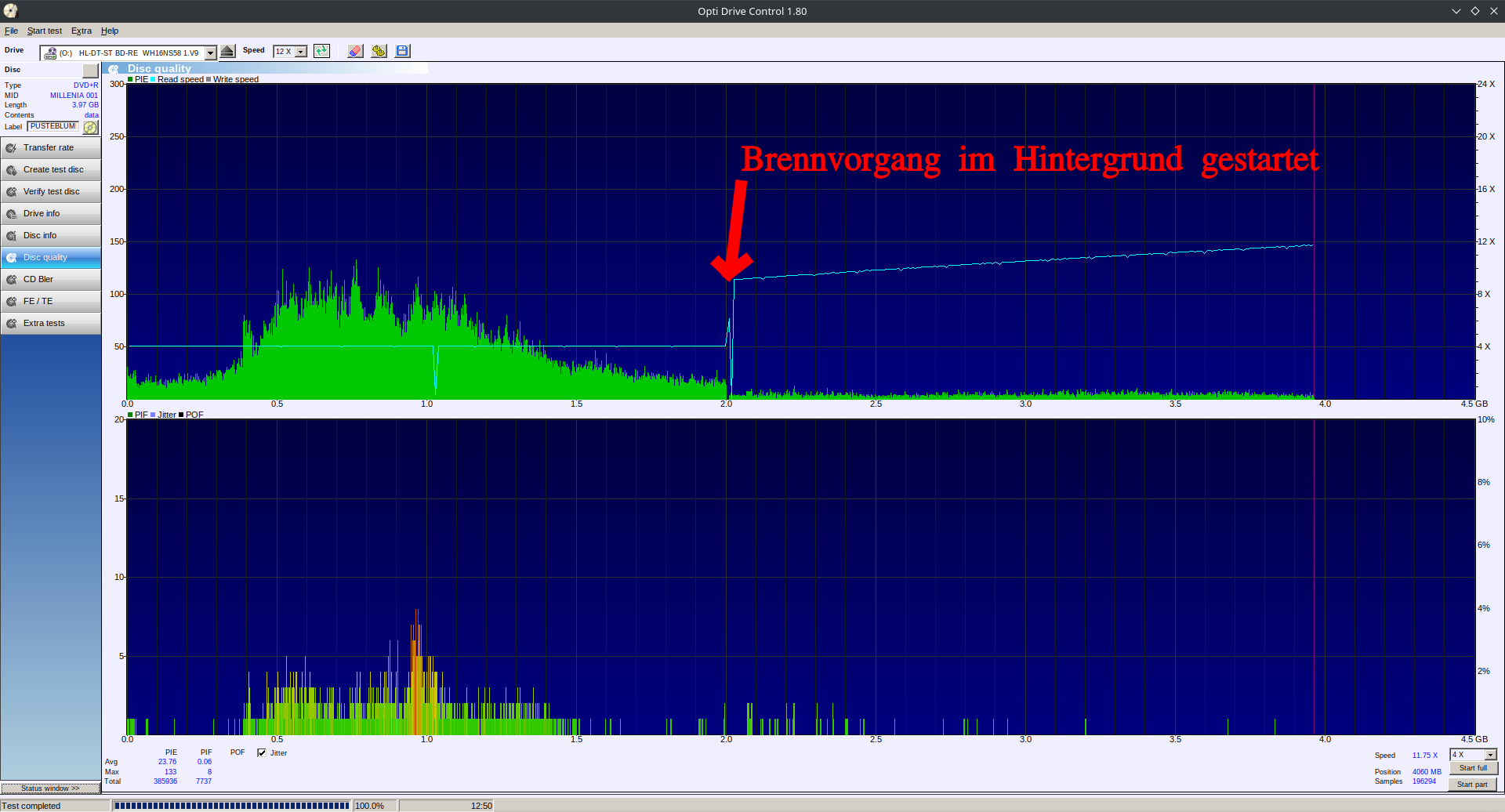Click the disc label icon beside PUSTEBLUM field

89,127
